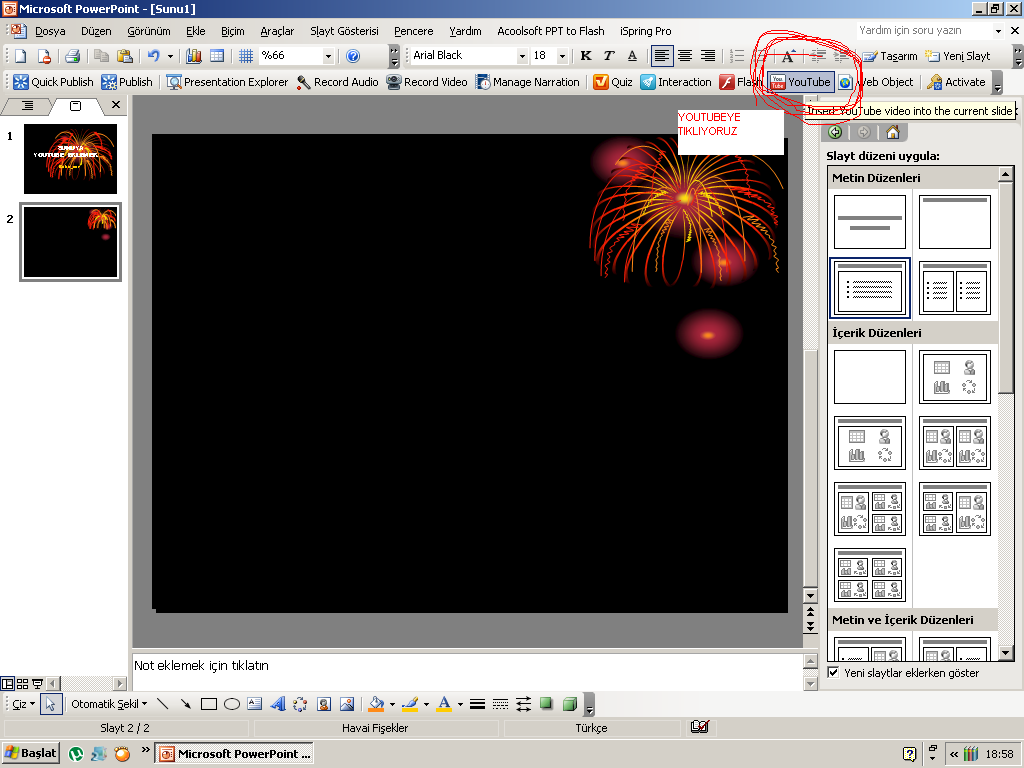Click the Yeni Slayt button
The image size is (1024, 768).
958,56
